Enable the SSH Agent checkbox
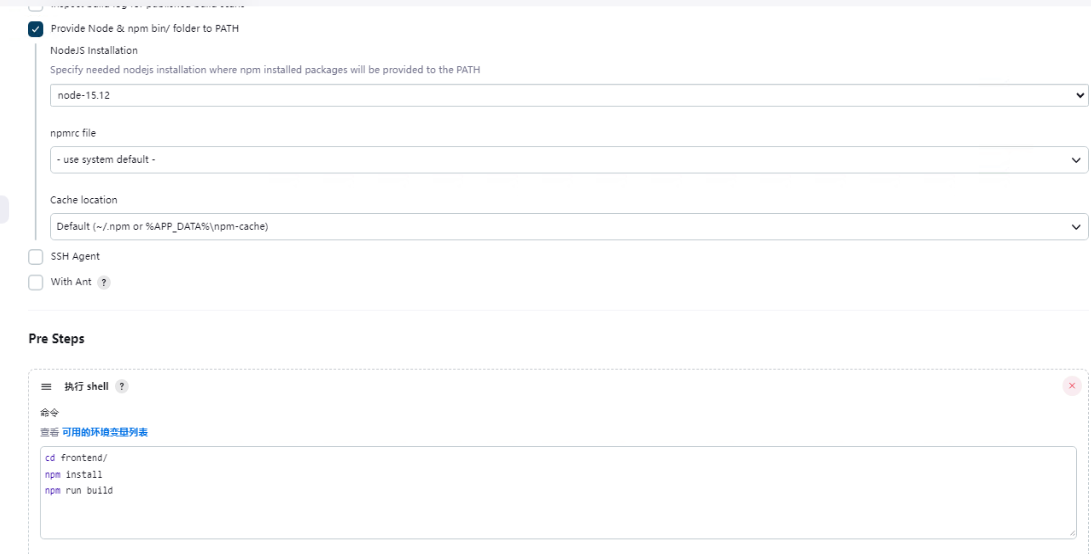 [x=36, y=257]
